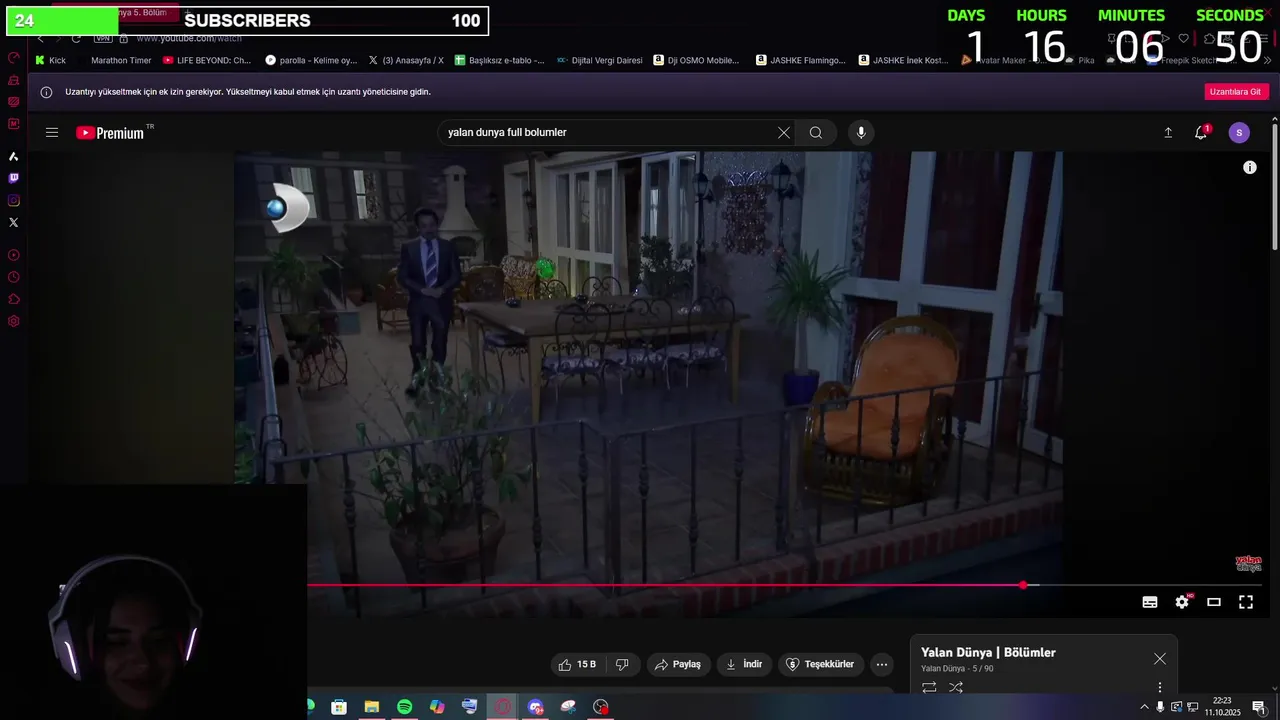Reload page with refresh button
The image size is (1280, 720).
coord(76,38)
